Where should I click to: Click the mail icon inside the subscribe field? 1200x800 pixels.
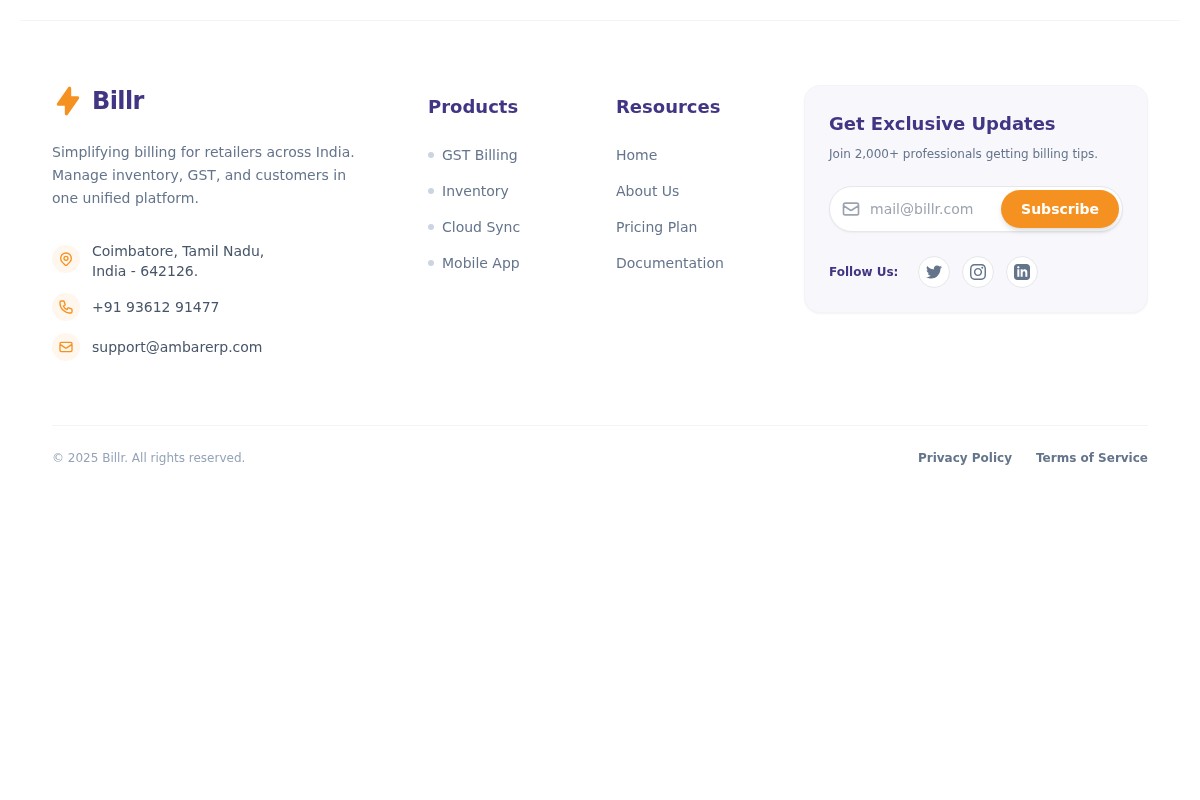click(851, 209)
